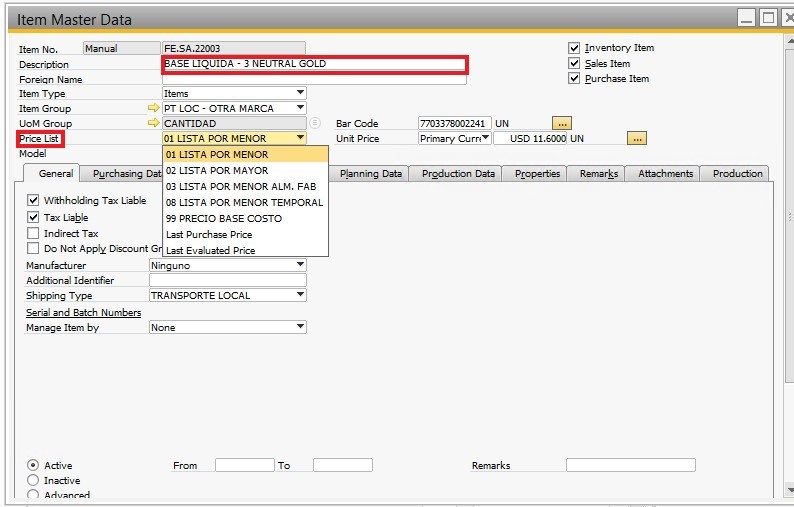Select the Inactive radio button
Viewport: 794px width, 507px height.
coord(33,480)
